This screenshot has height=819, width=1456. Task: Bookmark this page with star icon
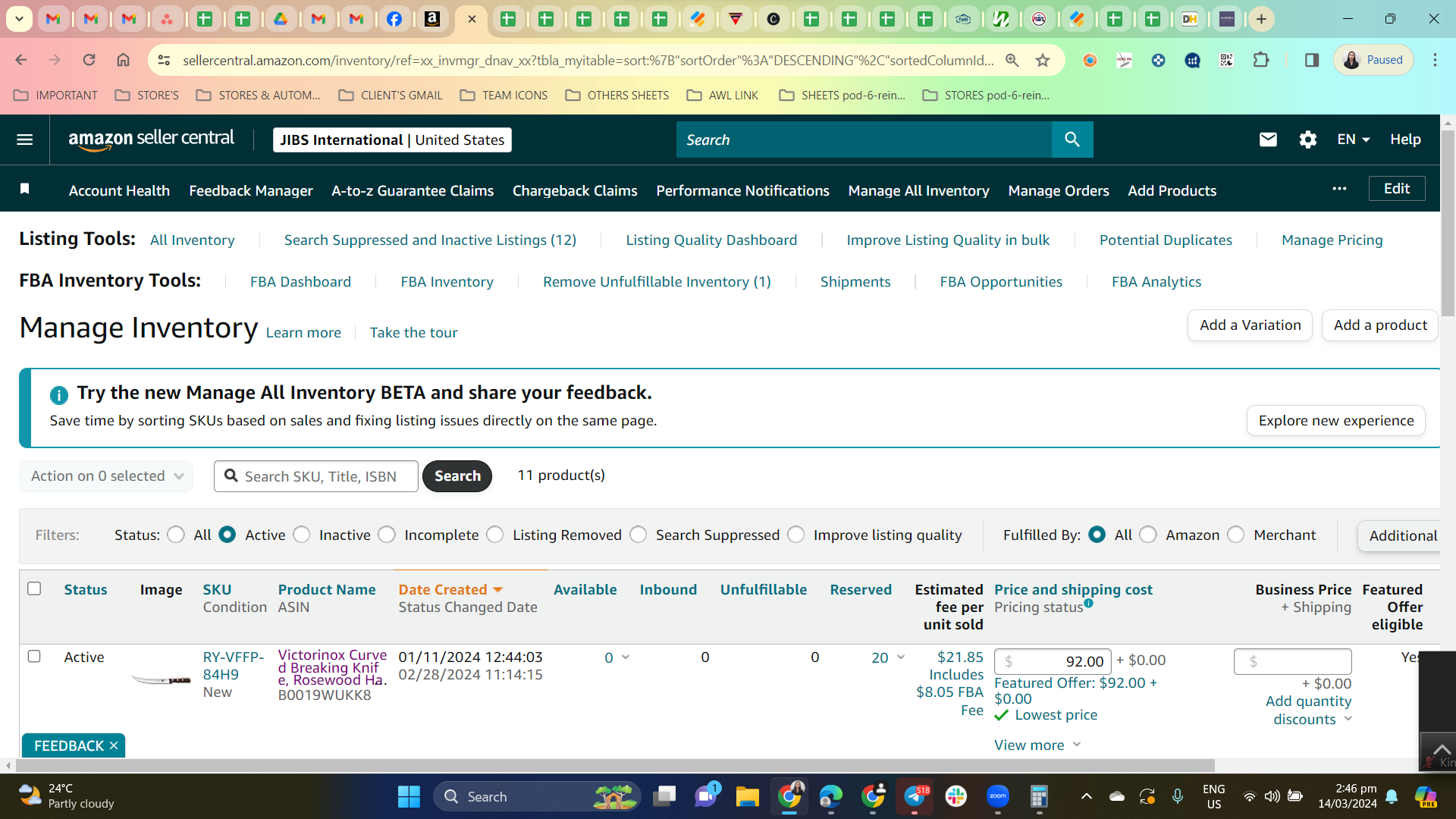pyautogui.click(x=1043, y=60)
